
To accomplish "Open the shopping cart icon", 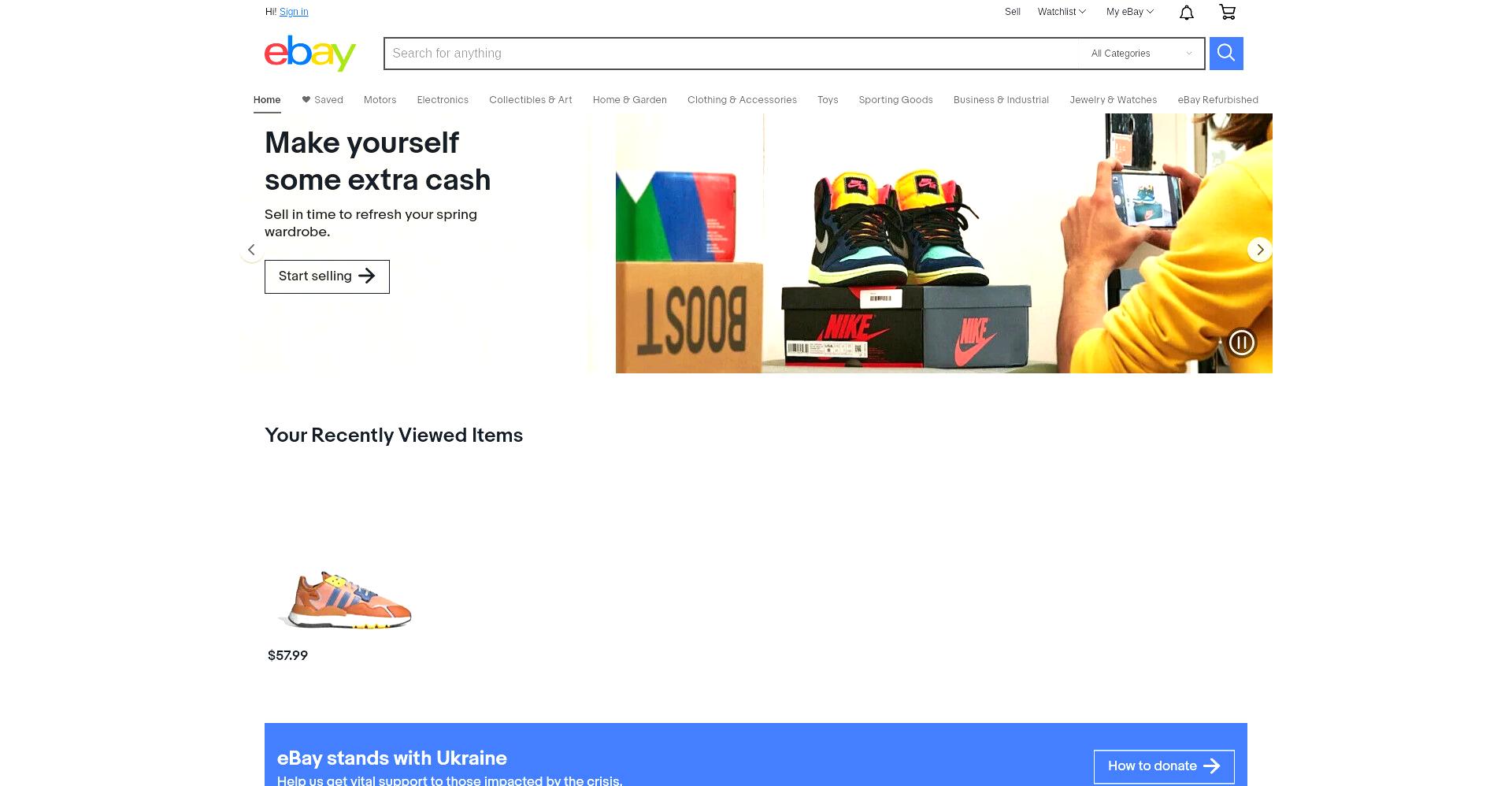I will [x=1227, y=12].
